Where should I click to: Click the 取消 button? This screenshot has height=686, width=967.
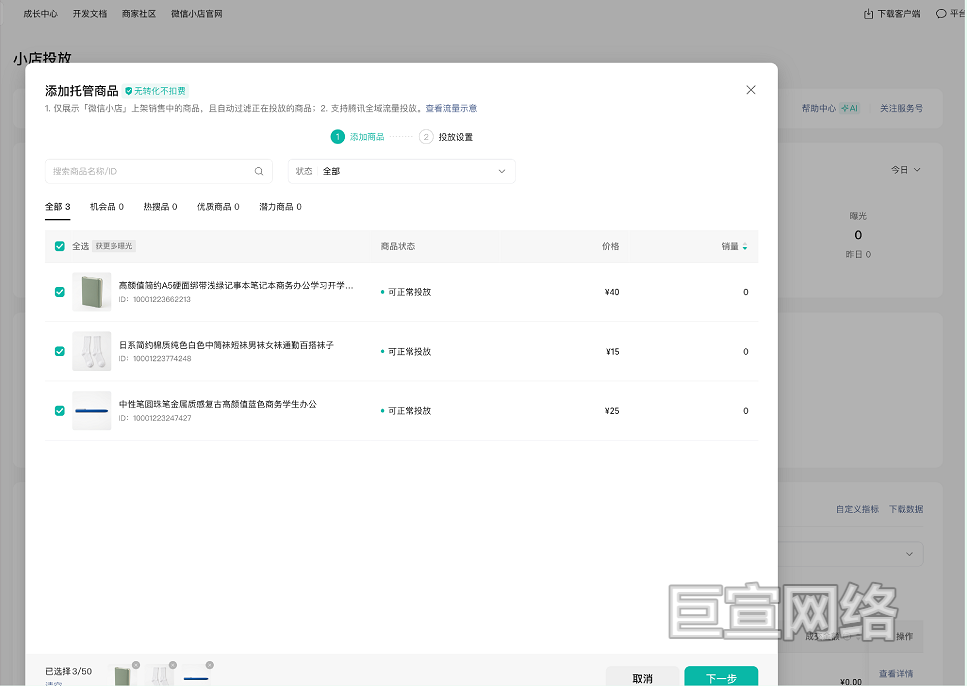tap(642, 677)
